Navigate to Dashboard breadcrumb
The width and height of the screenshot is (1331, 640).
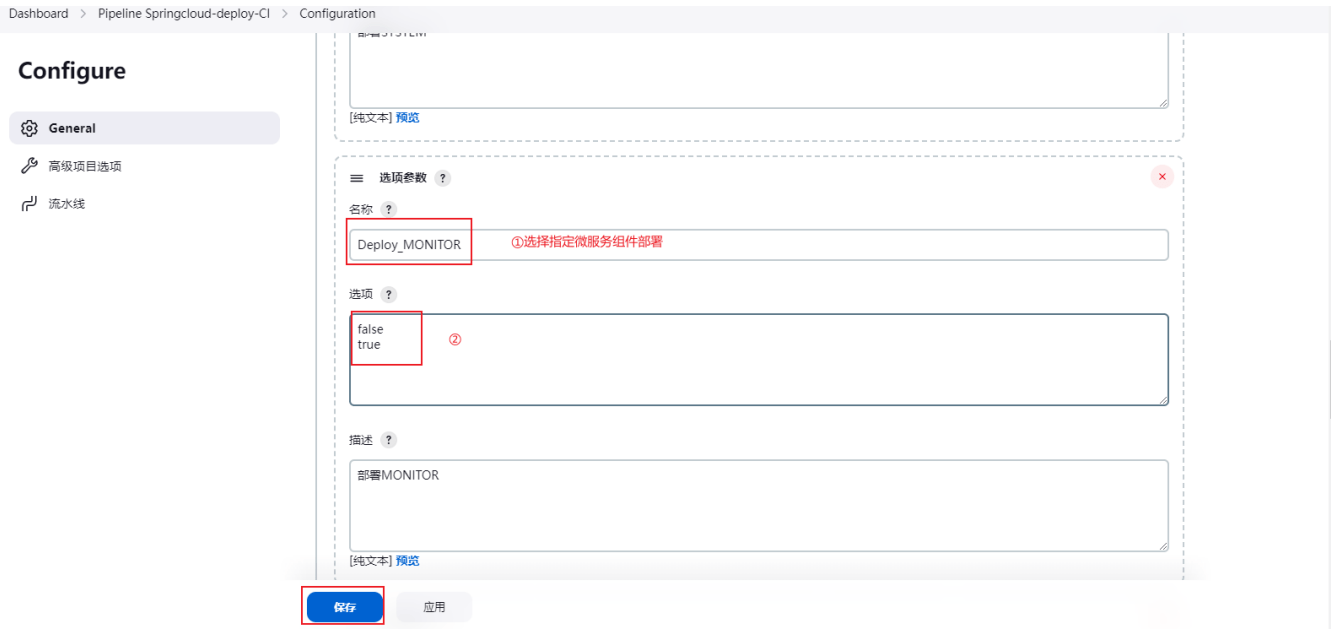tap(39, 13)
